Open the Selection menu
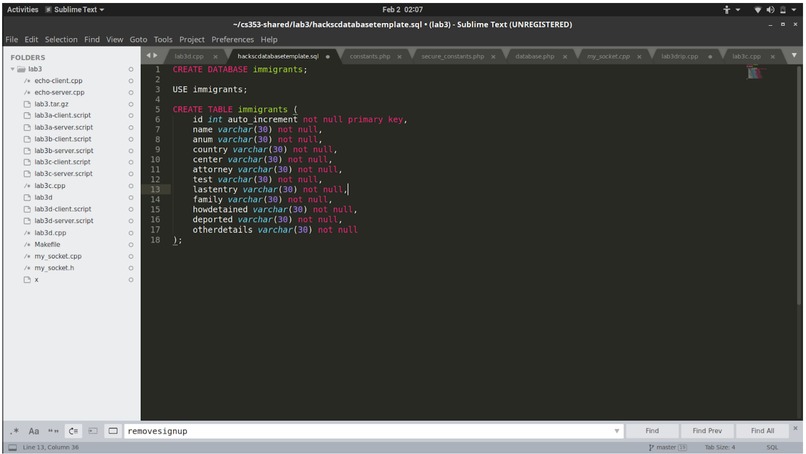This screenshot has width=806, height=454. pos(61,40)
